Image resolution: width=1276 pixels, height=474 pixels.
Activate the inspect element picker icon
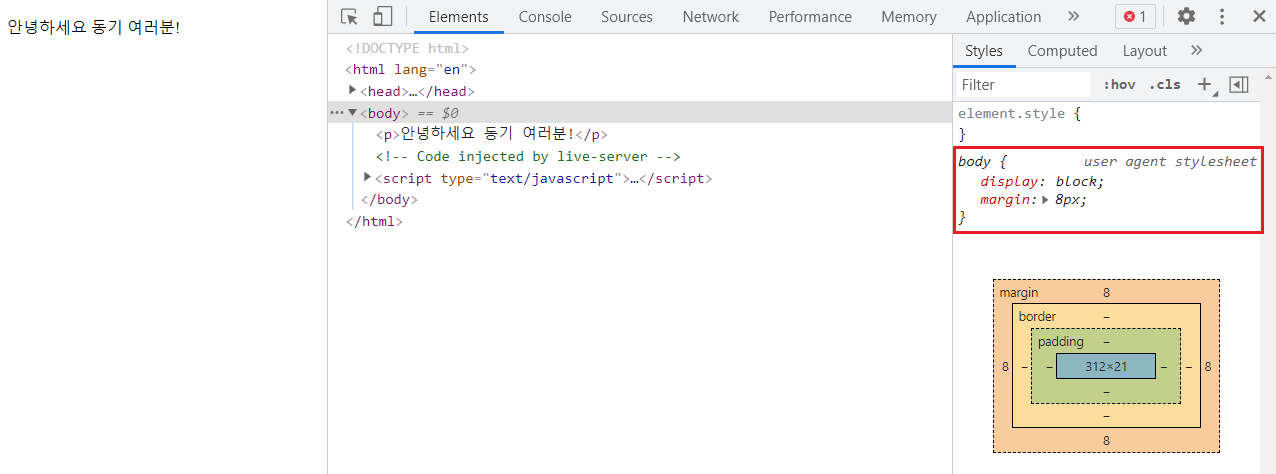tap(349, 16)
